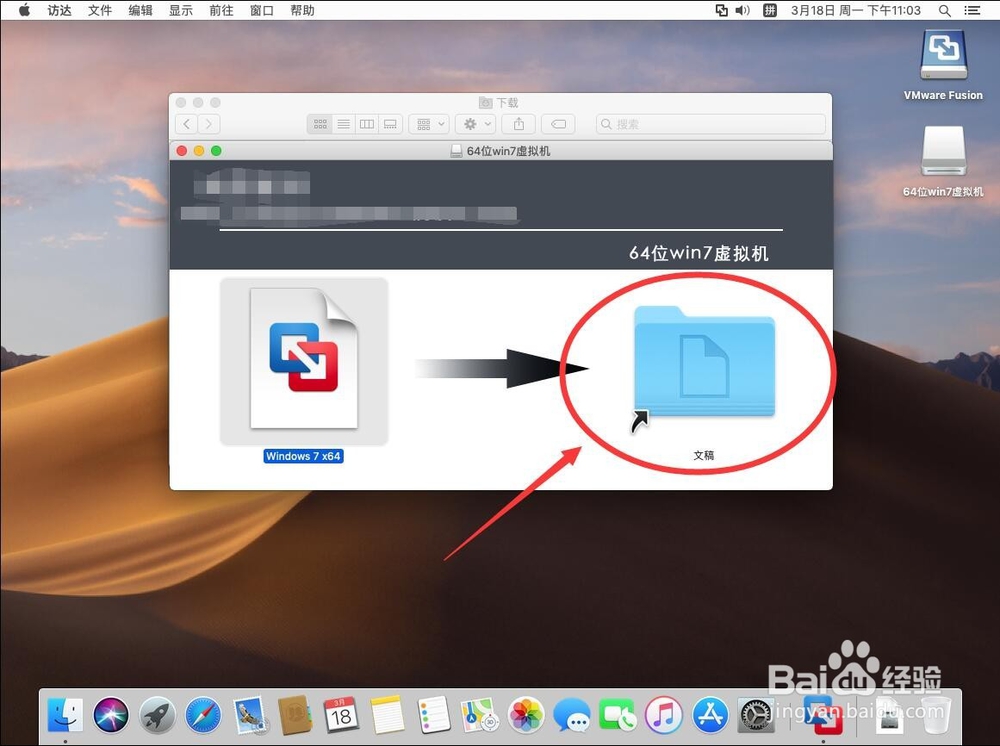The width and height of the screenshot is (1000, 746).
Task: Open Notes from the Dock
Action: [388, 714]
